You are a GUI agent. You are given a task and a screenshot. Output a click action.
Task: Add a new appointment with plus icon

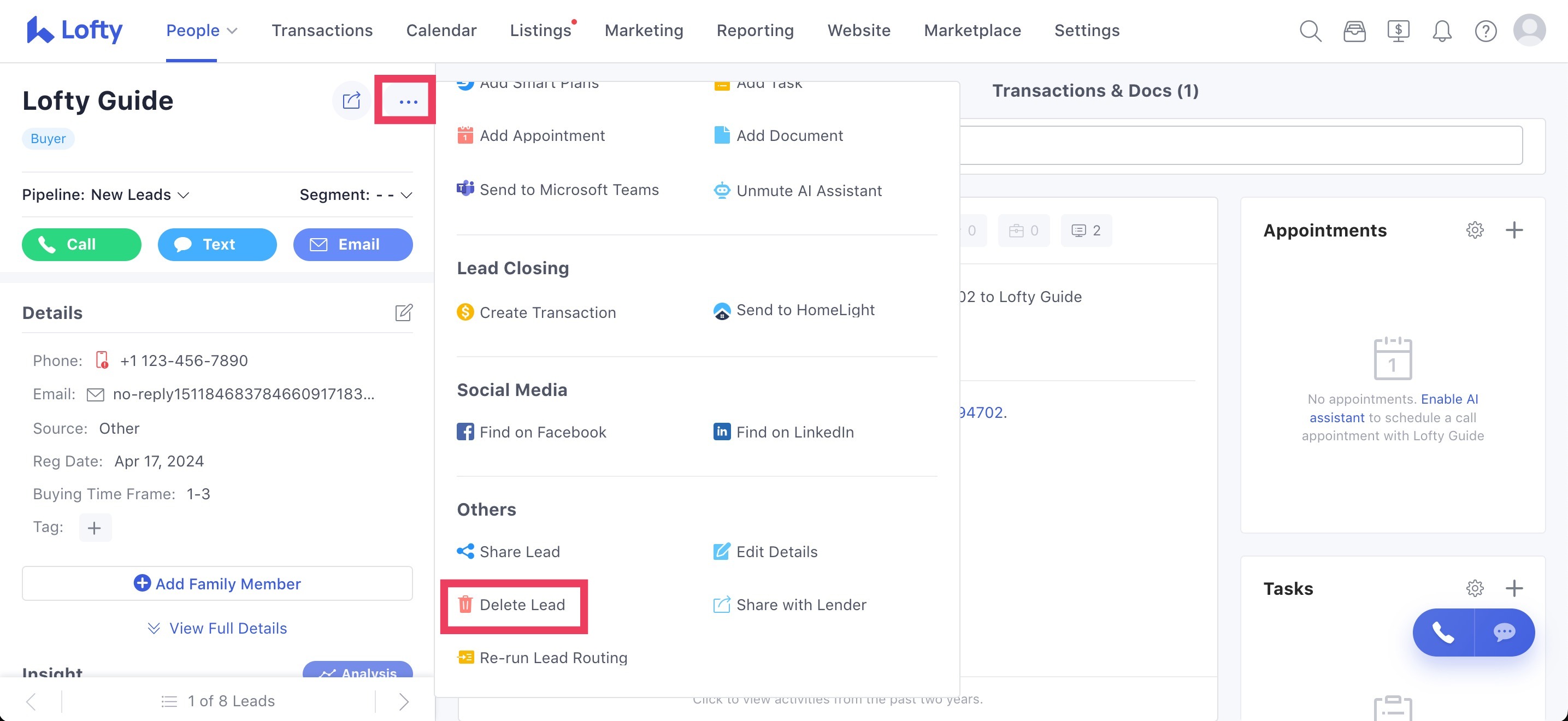pyautogui.click(x=1514, y=230)
